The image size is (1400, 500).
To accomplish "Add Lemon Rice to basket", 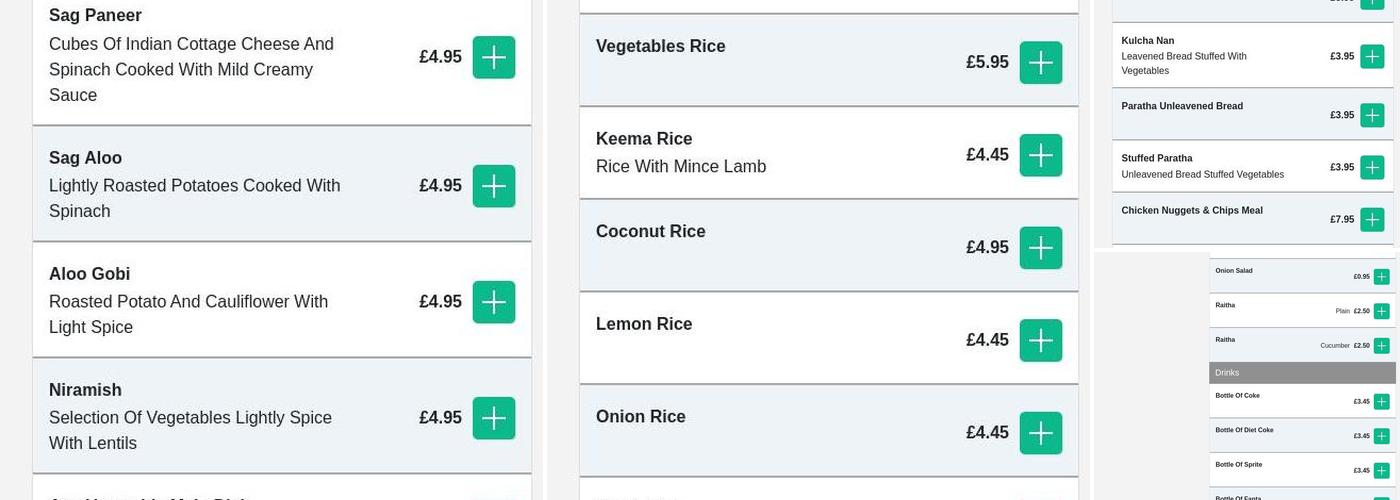I will (x=1041, y=340).
